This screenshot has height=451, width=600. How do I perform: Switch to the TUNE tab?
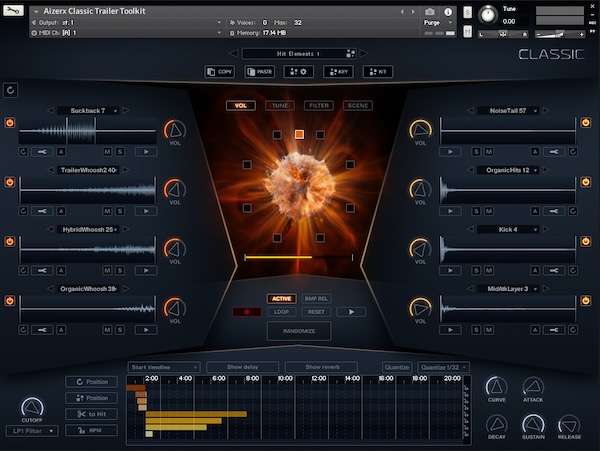point(280,105)
